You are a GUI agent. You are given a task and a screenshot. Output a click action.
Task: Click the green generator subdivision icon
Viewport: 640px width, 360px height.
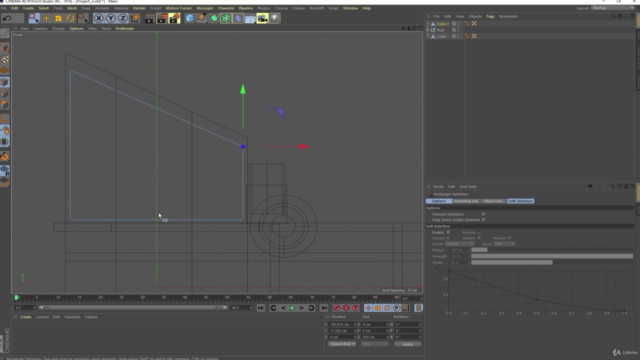click(214, 18)
